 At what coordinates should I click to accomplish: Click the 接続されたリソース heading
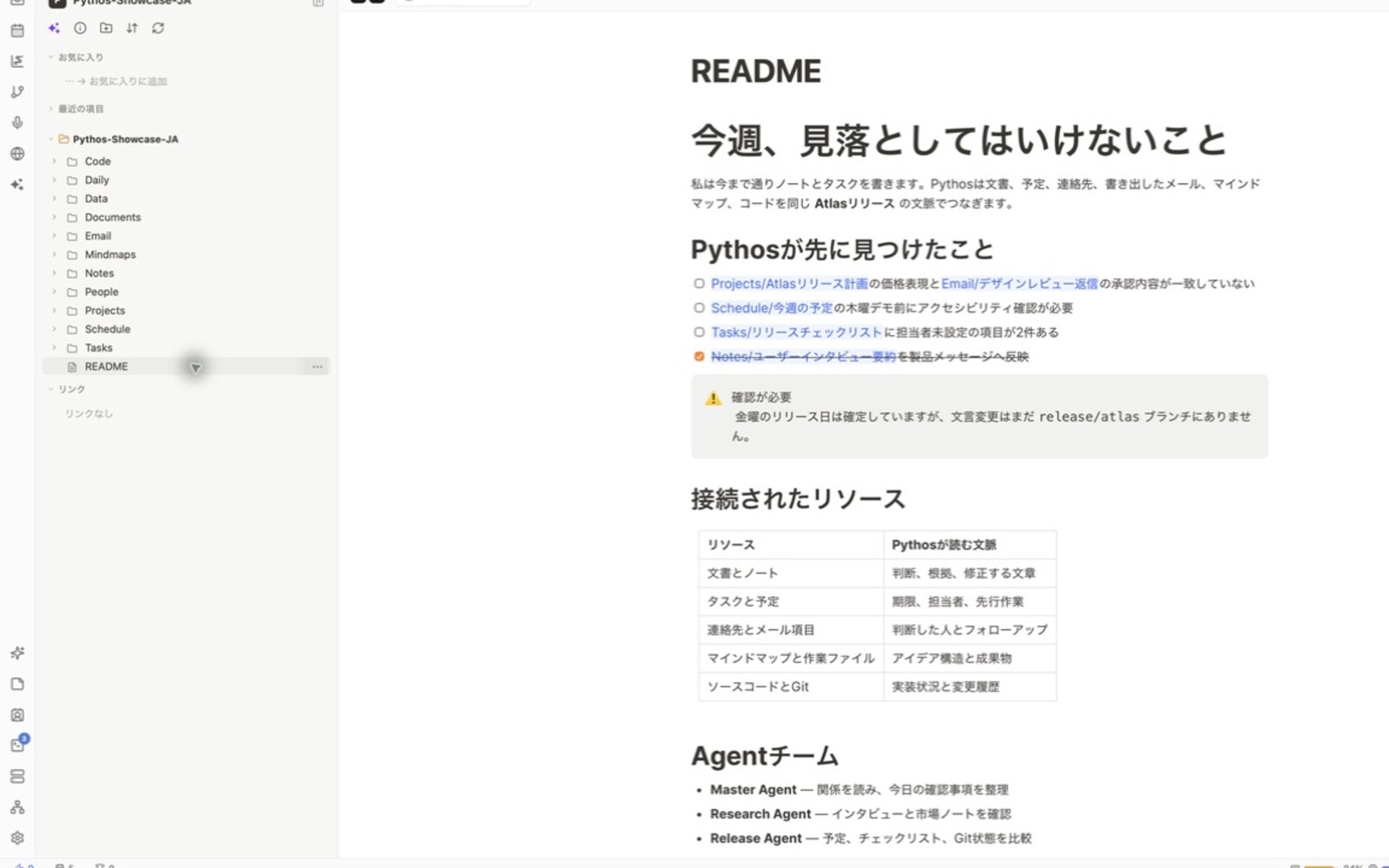798,499
